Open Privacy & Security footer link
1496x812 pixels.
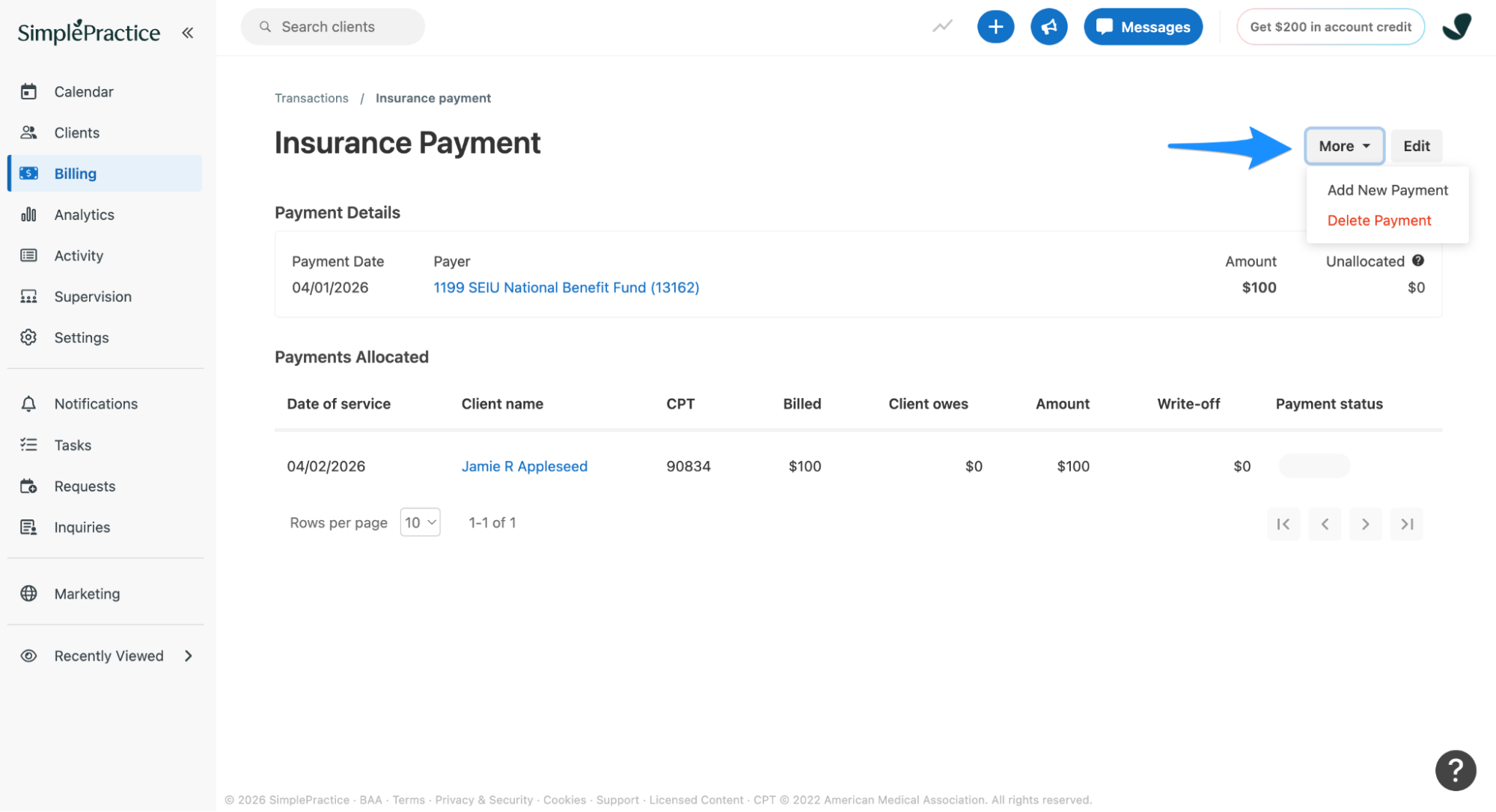click(483, 800)
